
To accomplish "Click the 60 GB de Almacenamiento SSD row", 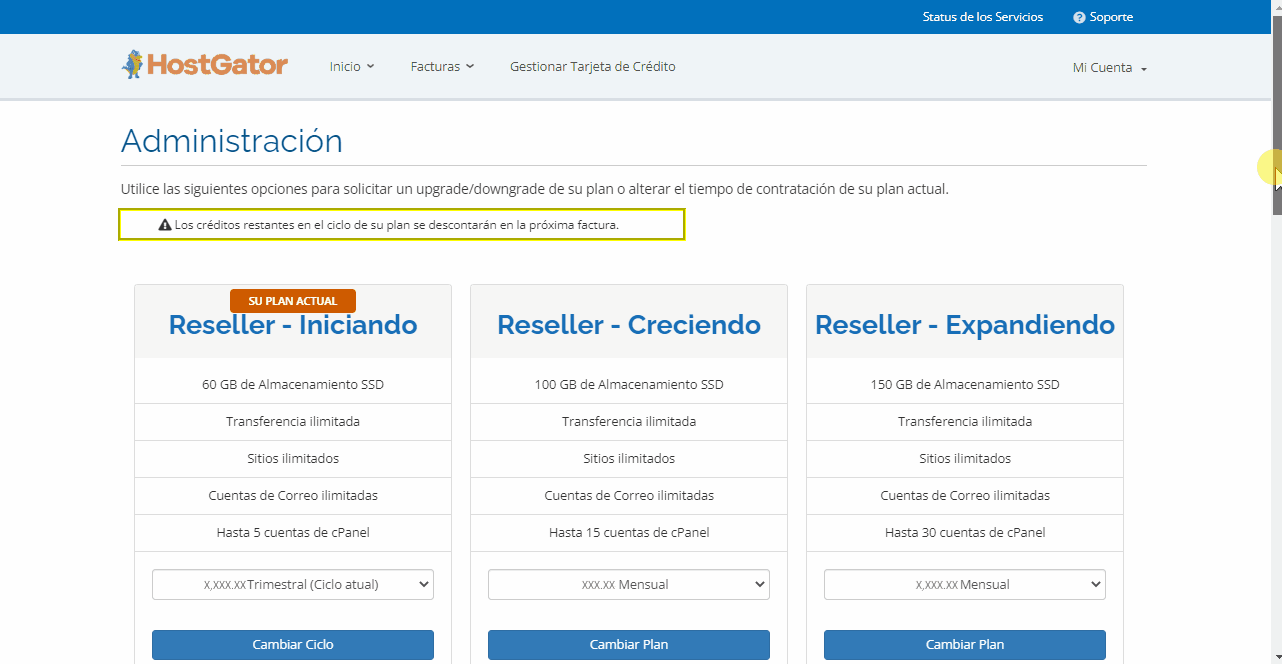I will pyautogui.click(x=293, y=385).
